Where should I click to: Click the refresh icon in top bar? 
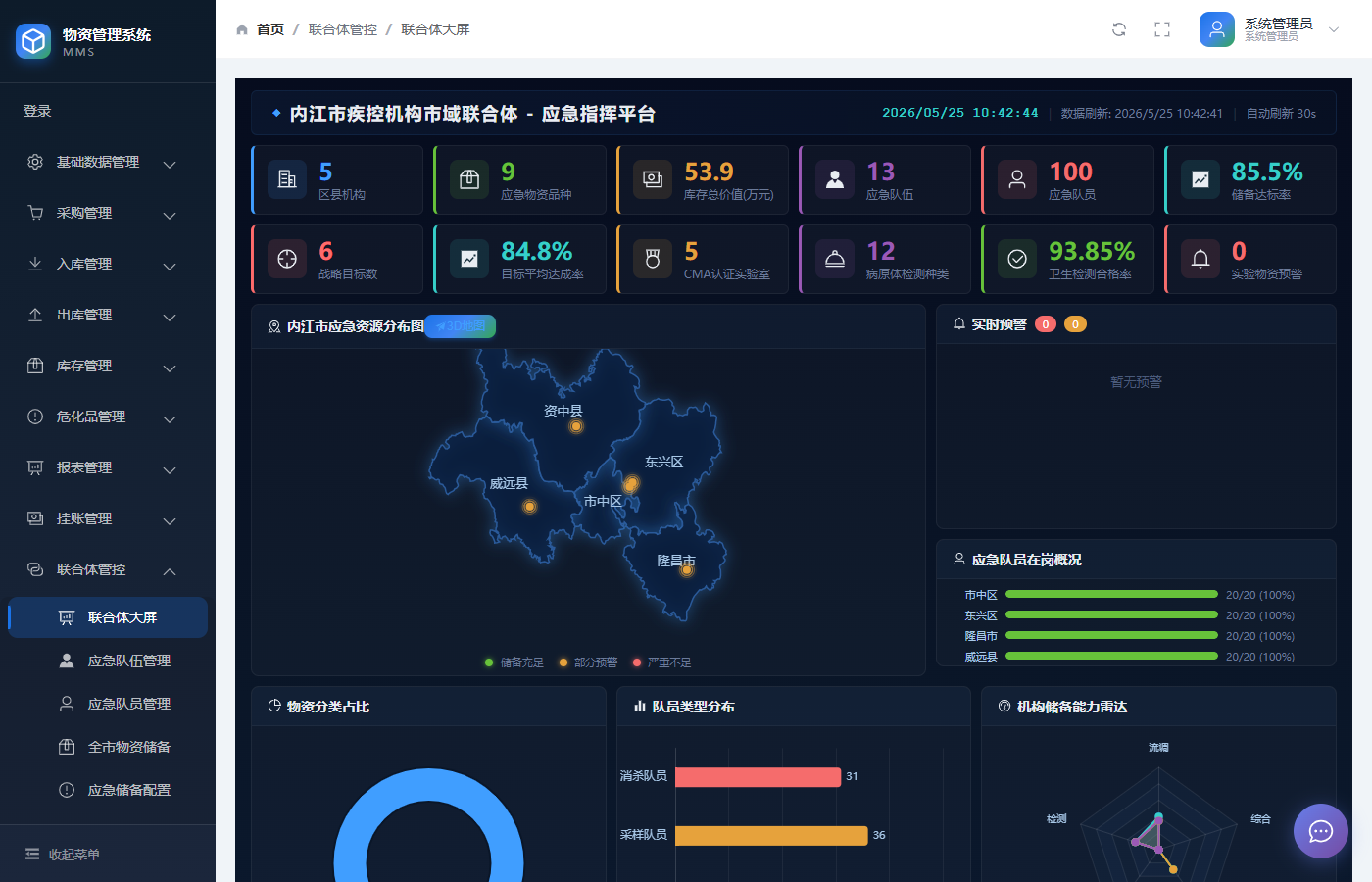1119,29
